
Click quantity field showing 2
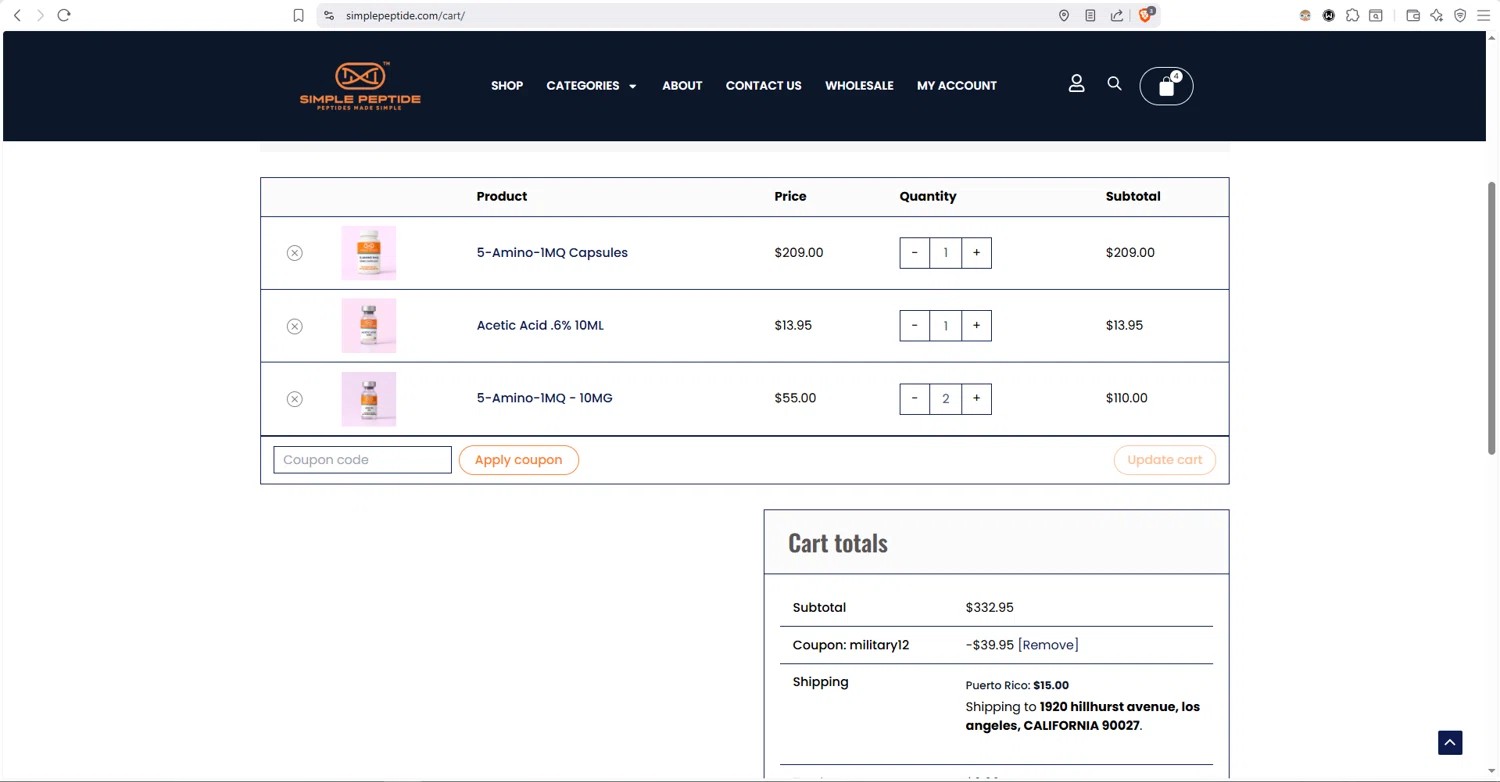[946, 399]
